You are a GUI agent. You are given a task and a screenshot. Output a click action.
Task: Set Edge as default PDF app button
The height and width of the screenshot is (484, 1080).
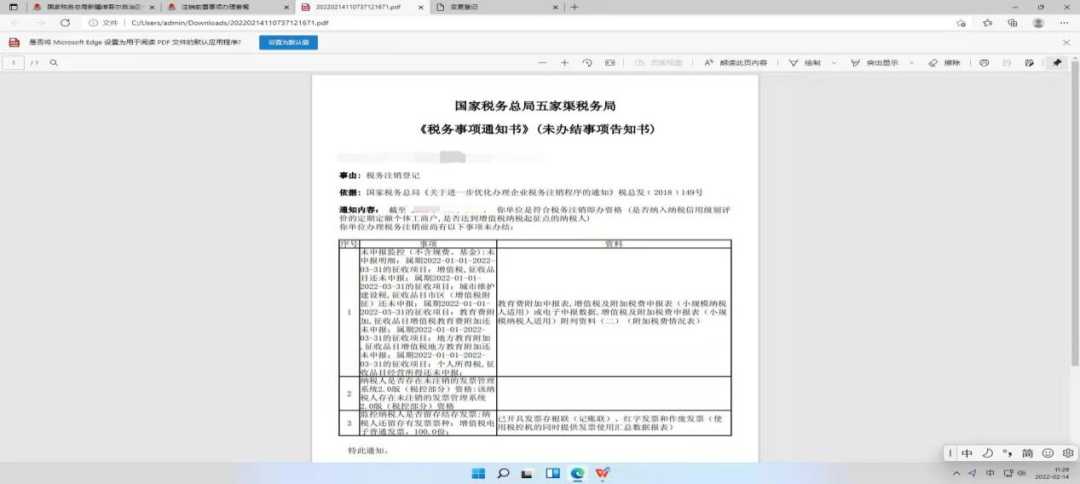(288, 42)
